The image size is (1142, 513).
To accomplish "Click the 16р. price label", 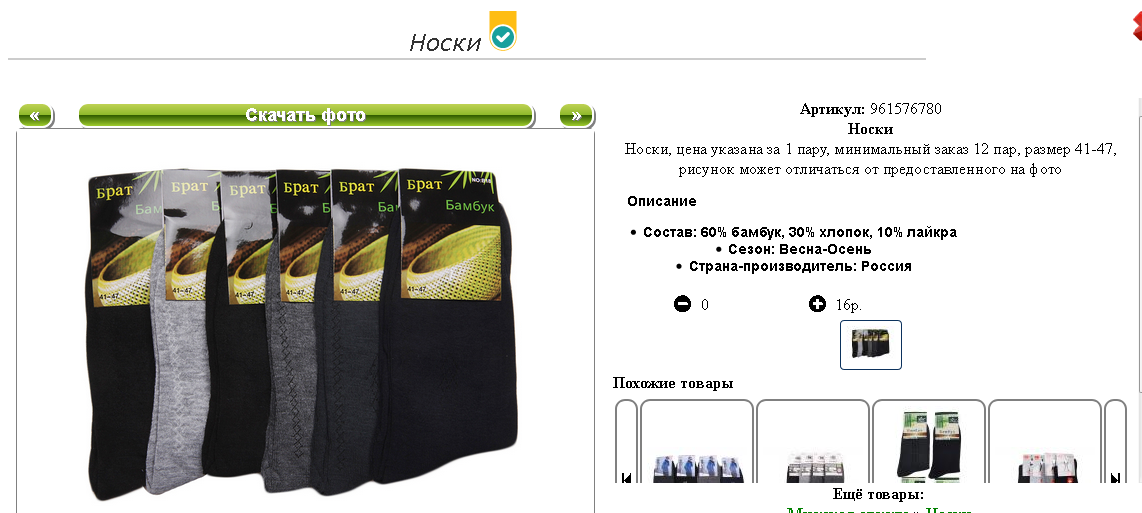I will [x=849, y=305].
